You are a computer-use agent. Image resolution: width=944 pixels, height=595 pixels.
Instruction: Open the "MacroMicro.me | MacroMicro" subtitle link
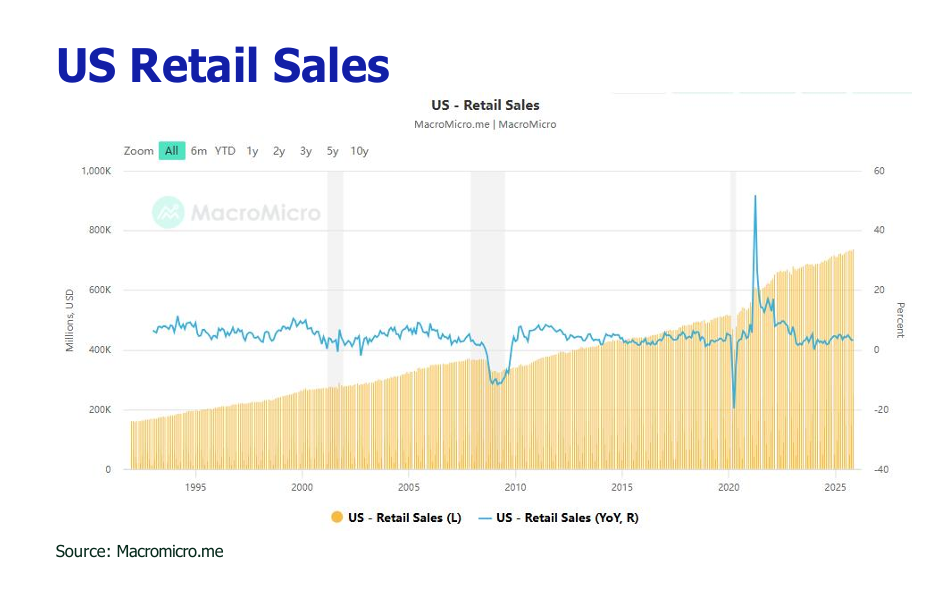485,125
